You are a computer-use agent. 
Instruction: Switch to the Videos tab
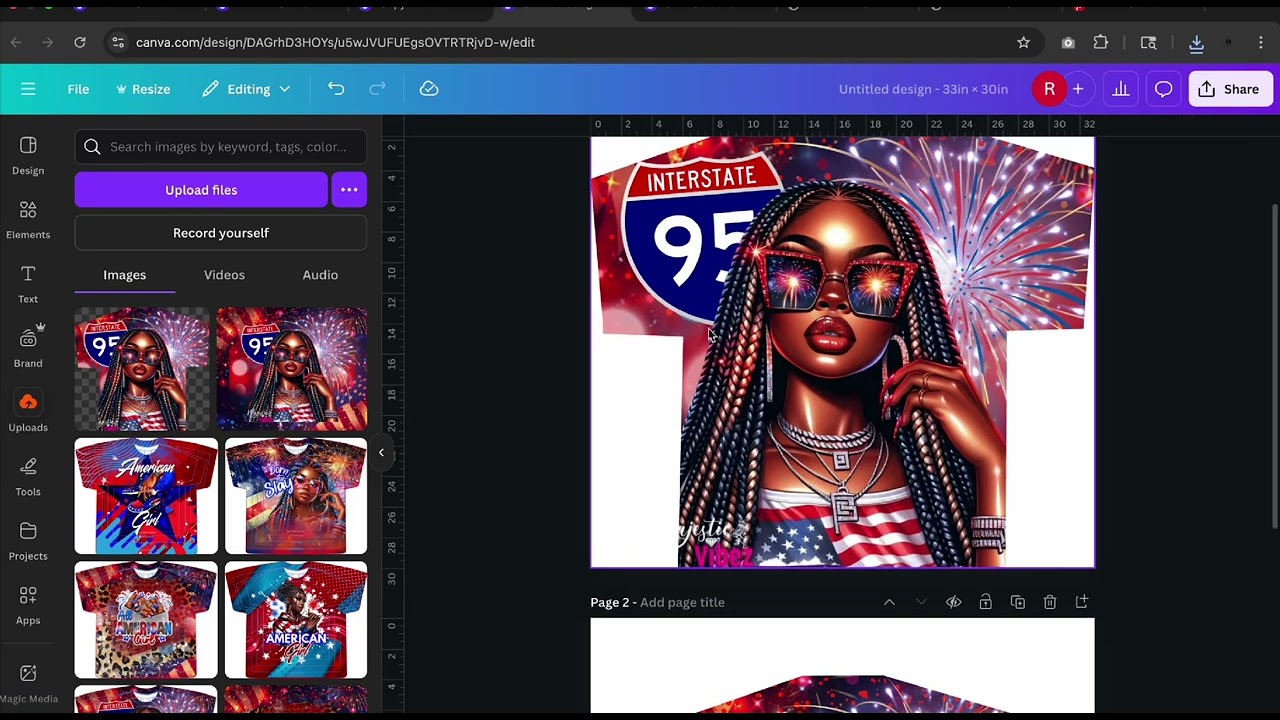pos(224,275)
